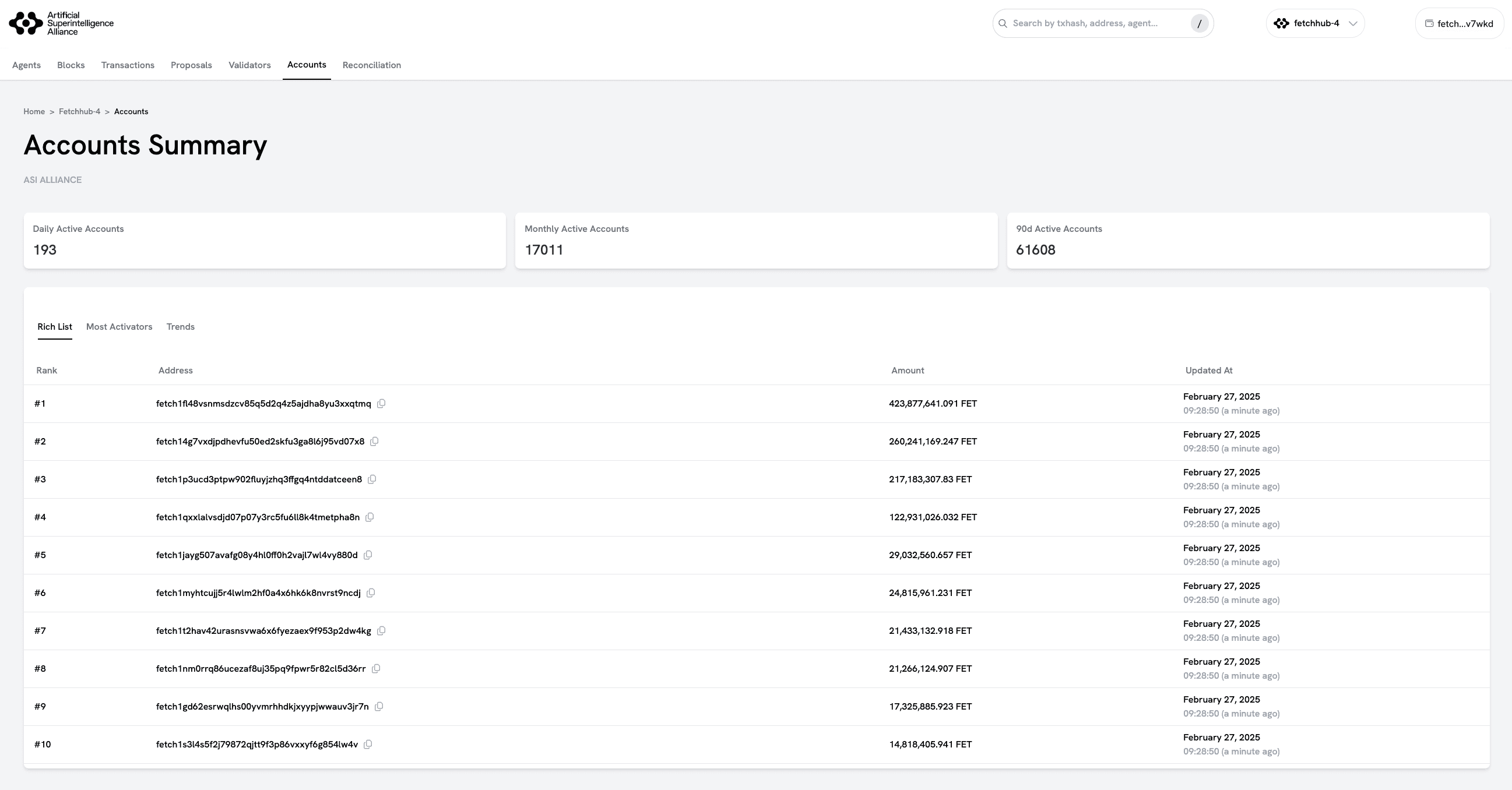Open the Reconciliation page
The height and width of the screenshot is (790, 1512).
(x=371, y=65)
